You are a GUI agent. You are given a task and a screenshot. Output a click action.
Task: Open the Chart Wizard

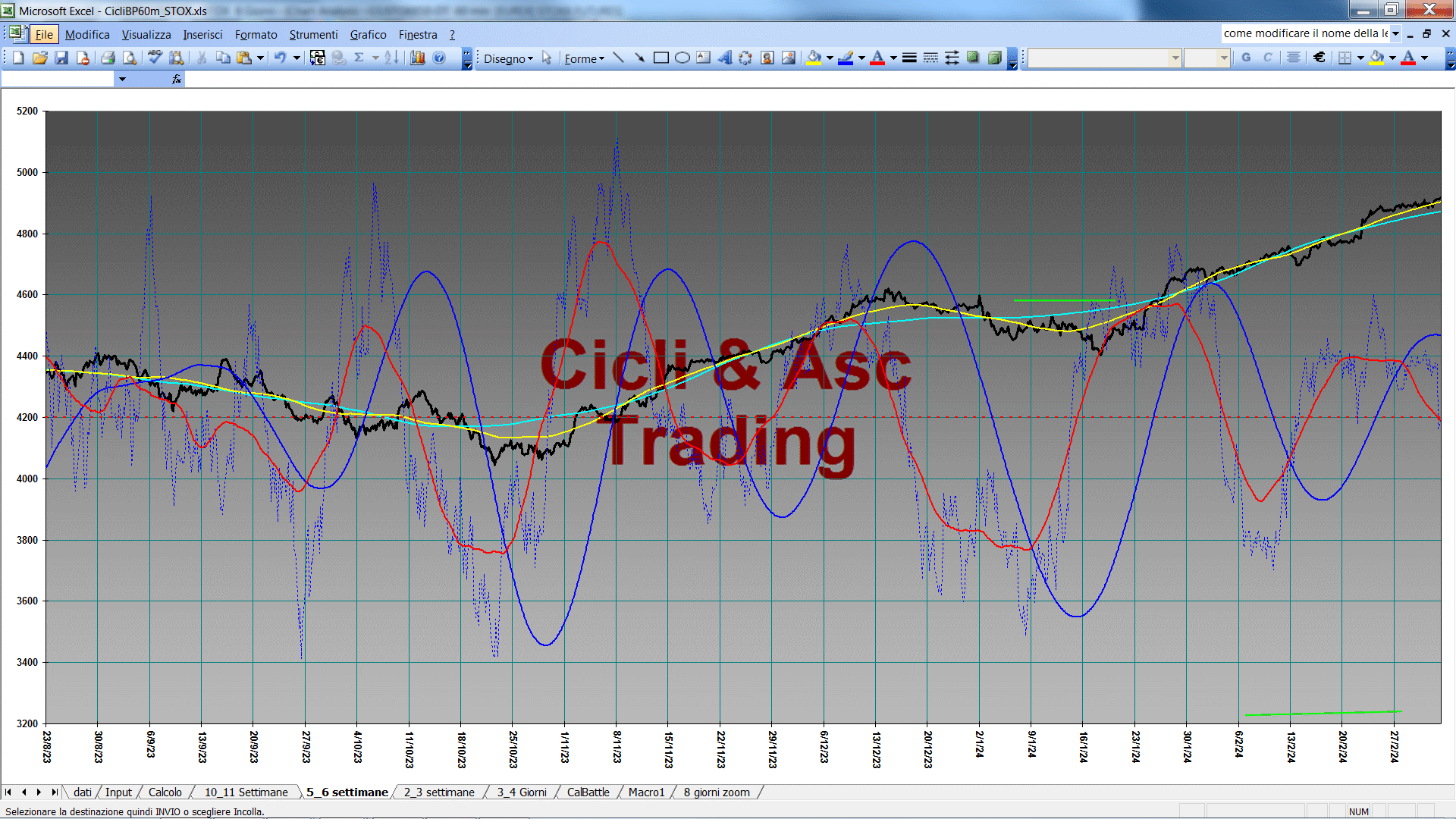(417, 58)
